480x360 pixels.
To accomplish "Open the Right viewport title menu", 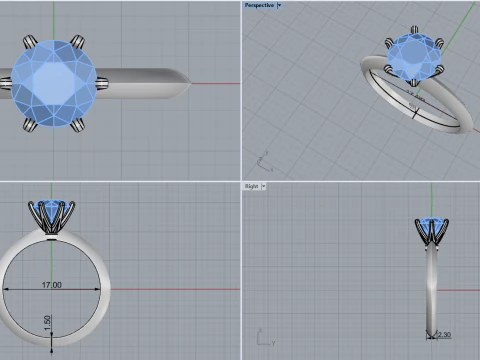I will pyautogui.click(x=251, y=186).
